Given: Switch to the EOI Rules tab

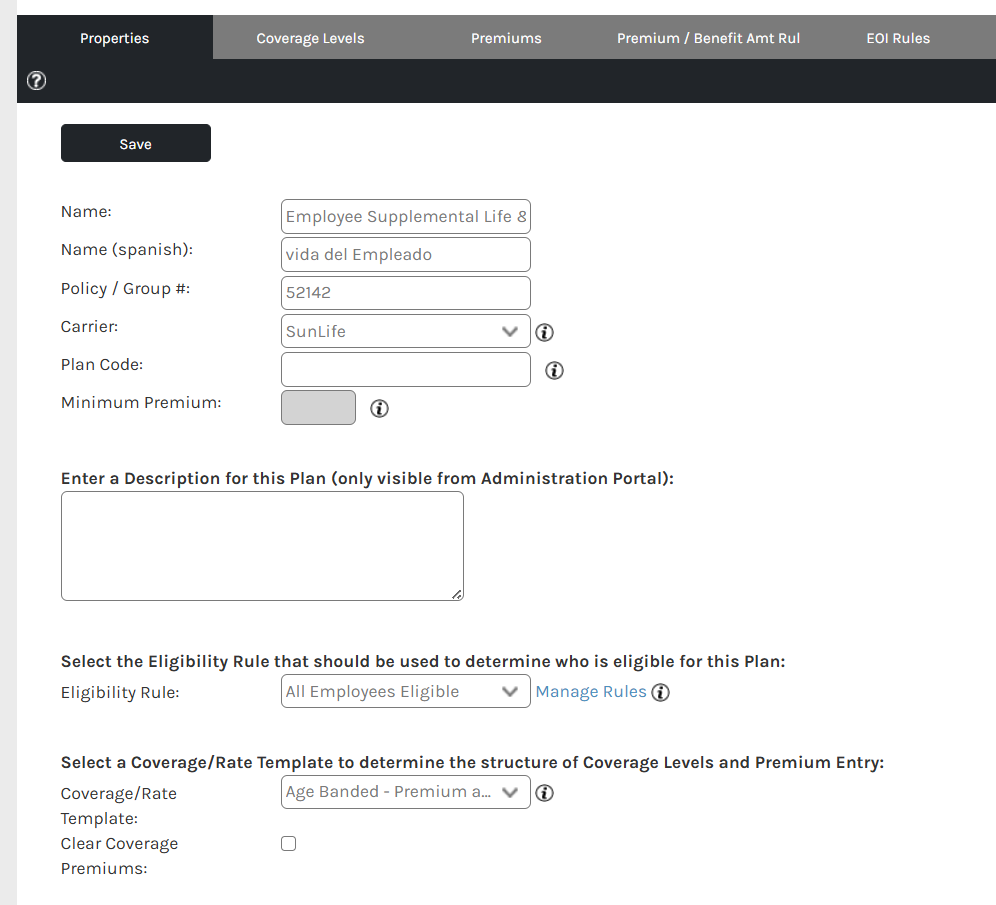Looking at the screenshot, I should click(x=898, y=37).
